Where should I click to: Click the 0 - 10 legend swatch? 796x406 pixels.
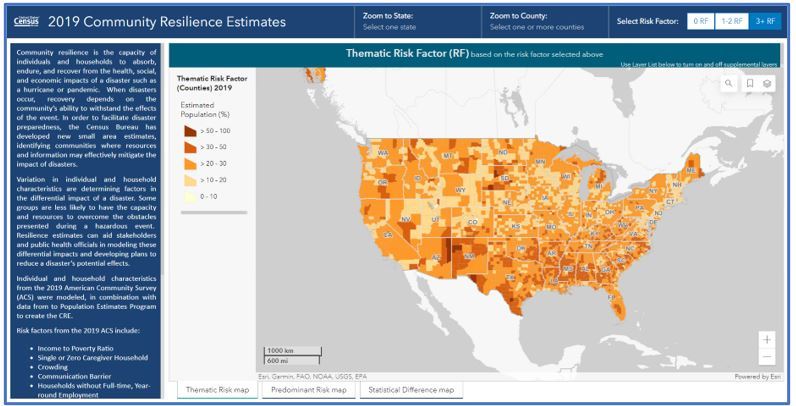(x=190, y=196)
